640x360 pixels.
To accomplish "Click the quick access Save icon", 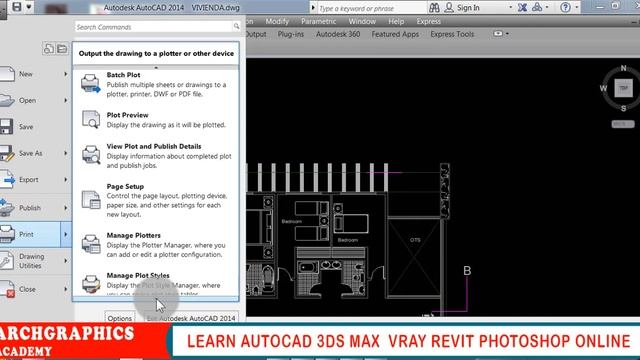I will pos(17,7).
